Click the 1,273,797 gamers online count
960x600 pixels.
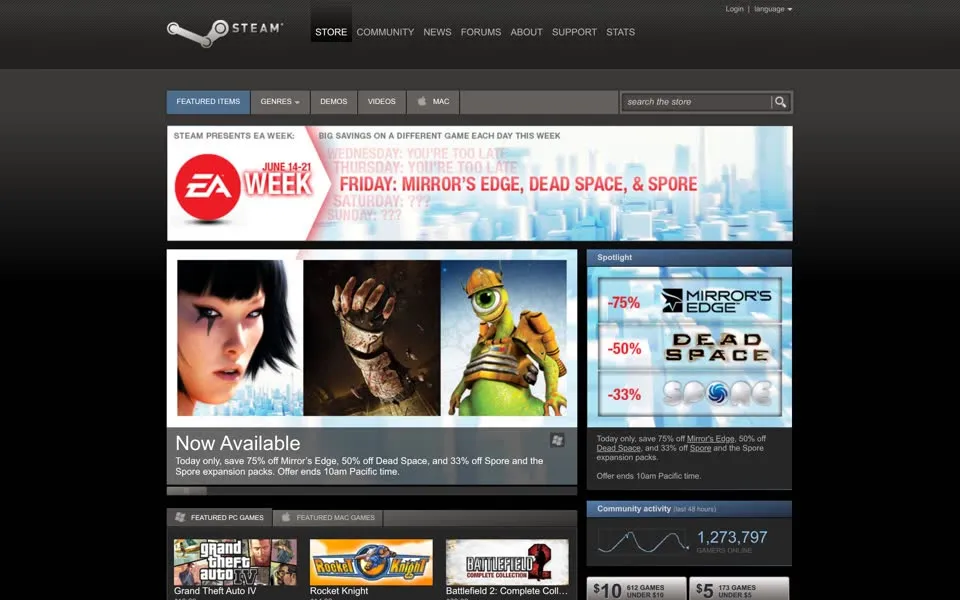click(x=732, y=538)
